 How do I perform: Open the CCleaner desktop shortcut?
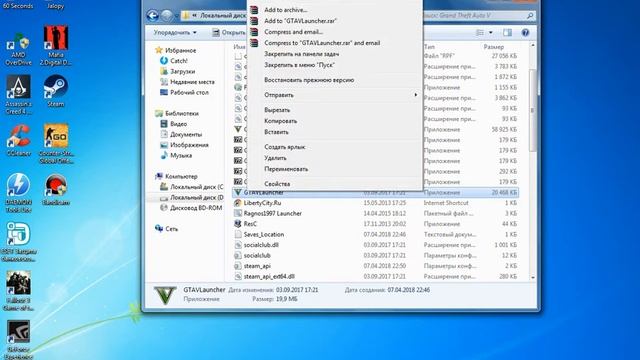click(x=18, y=141)
